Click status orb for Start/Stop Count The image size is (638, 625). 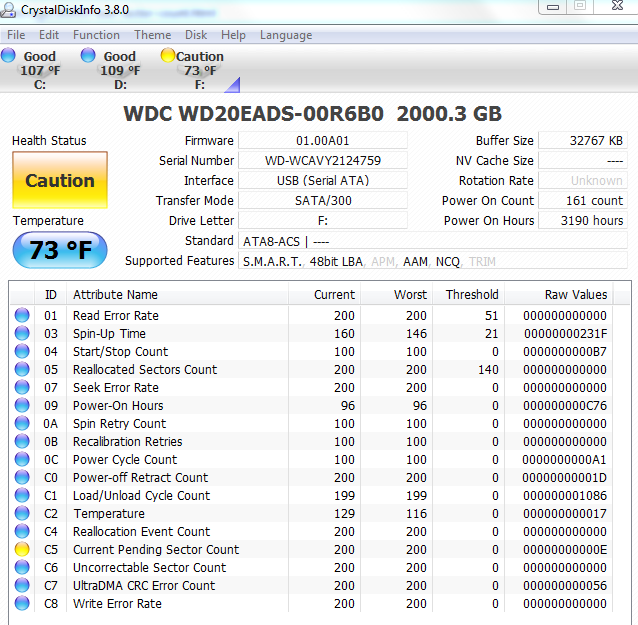click(22, 351)
